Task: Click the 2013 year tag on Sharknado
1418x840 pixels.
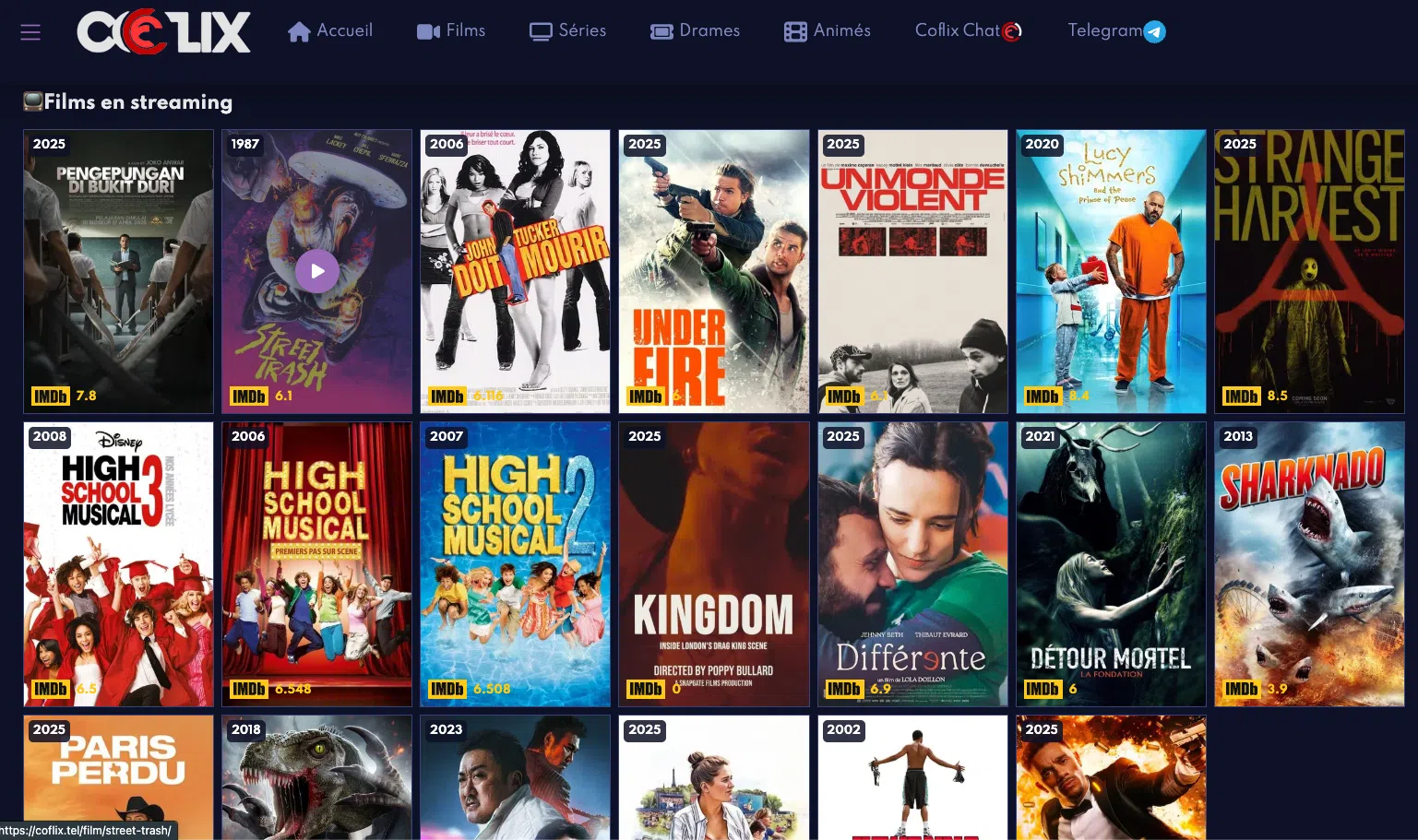Action: pos(1238,436)
